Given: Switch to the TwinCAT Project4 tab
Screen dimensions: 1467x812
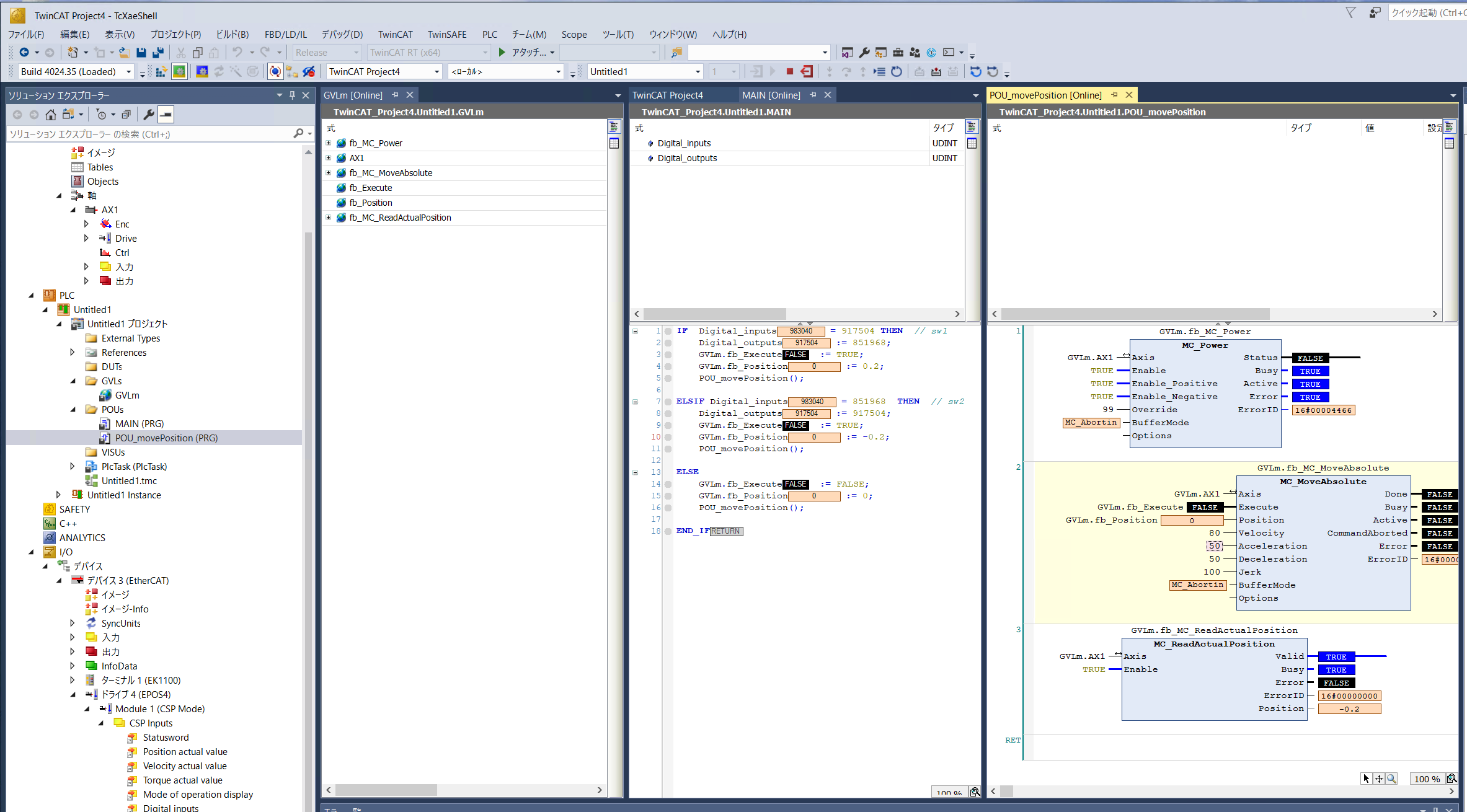Looking at the screenshot, I should [x=668, y=95].
